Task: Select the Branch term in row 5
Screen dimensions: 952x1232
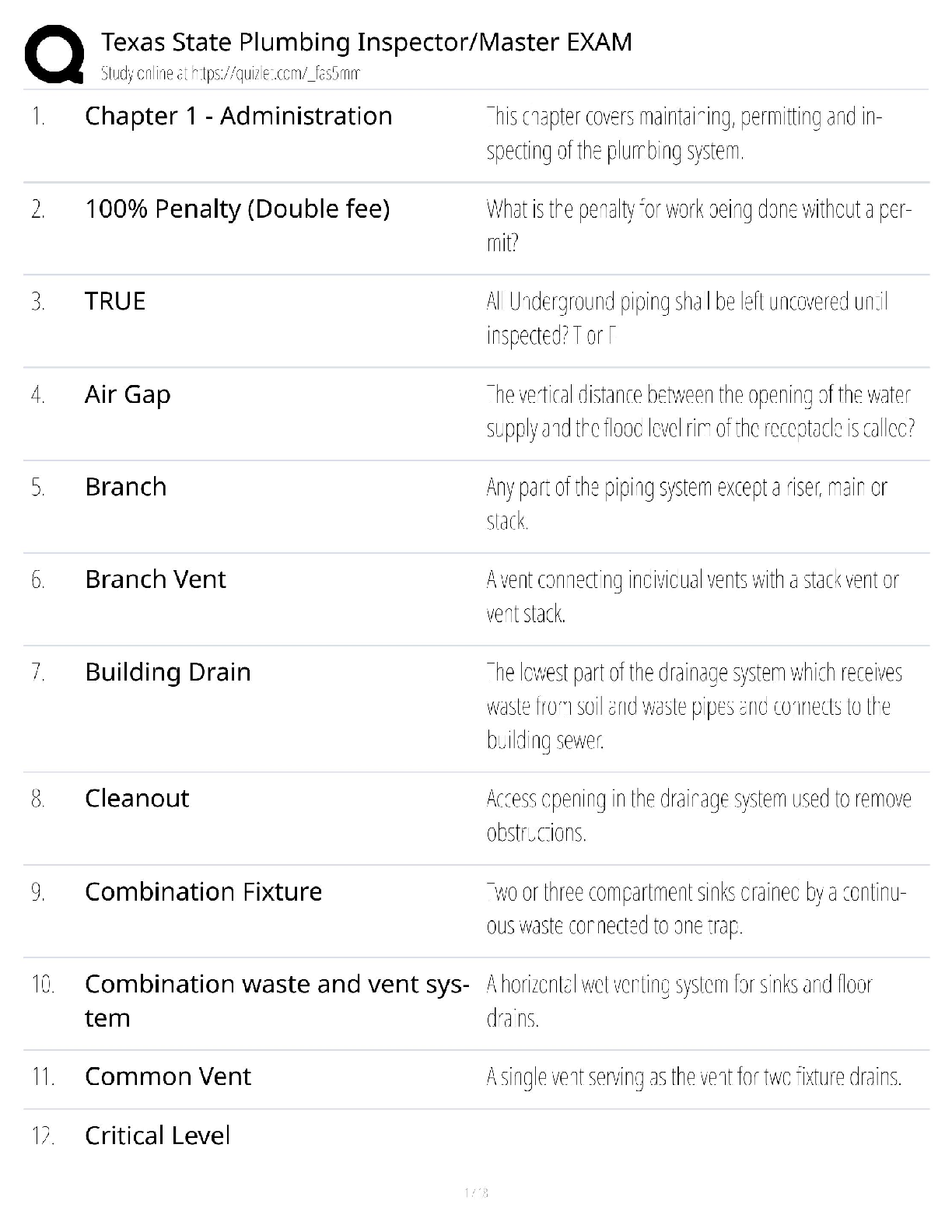Action: [x=125, y=487]
